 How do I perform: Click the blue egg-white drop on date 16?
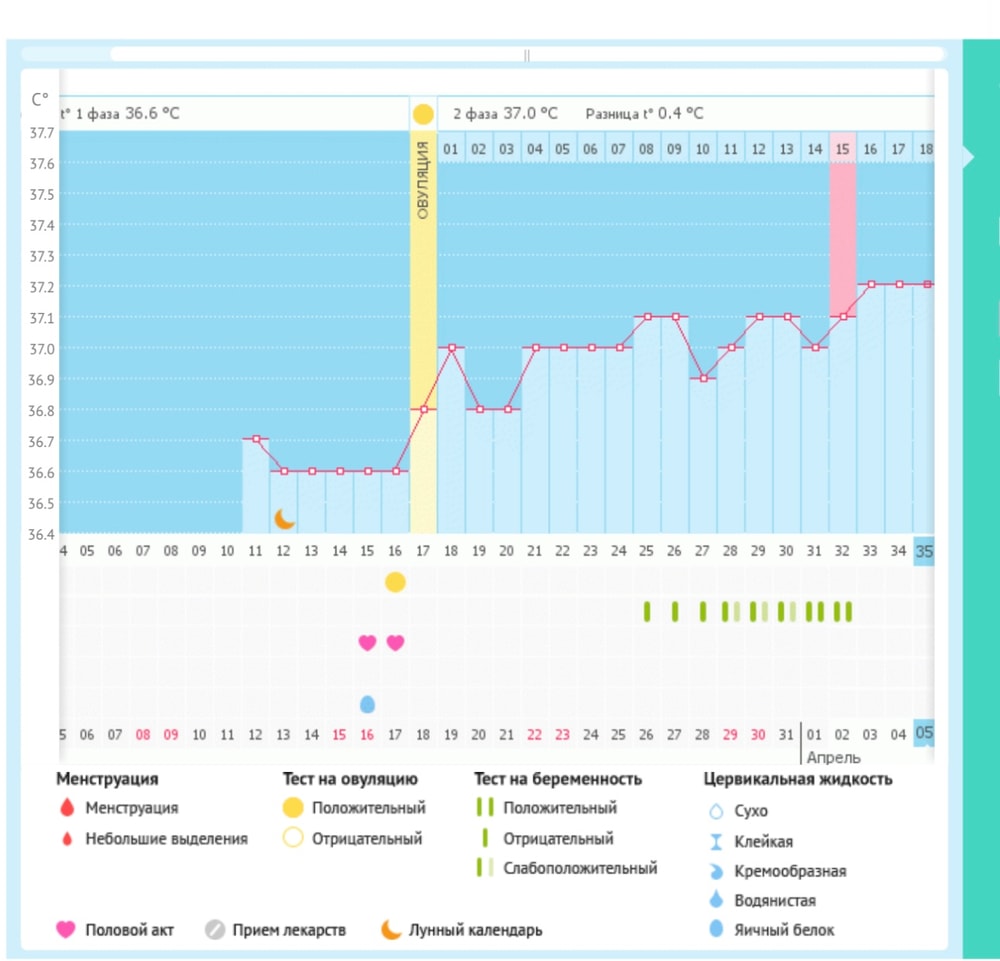[367, 704]
